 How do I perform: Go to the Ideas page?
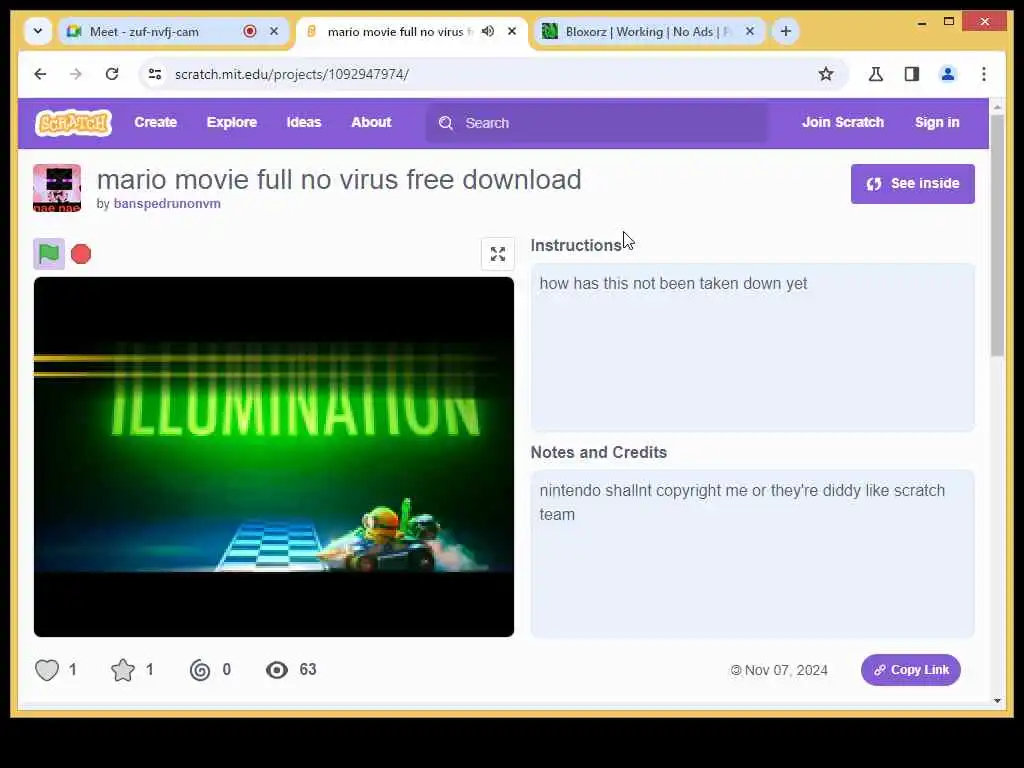pyautogui.click(x=304, y=122)
